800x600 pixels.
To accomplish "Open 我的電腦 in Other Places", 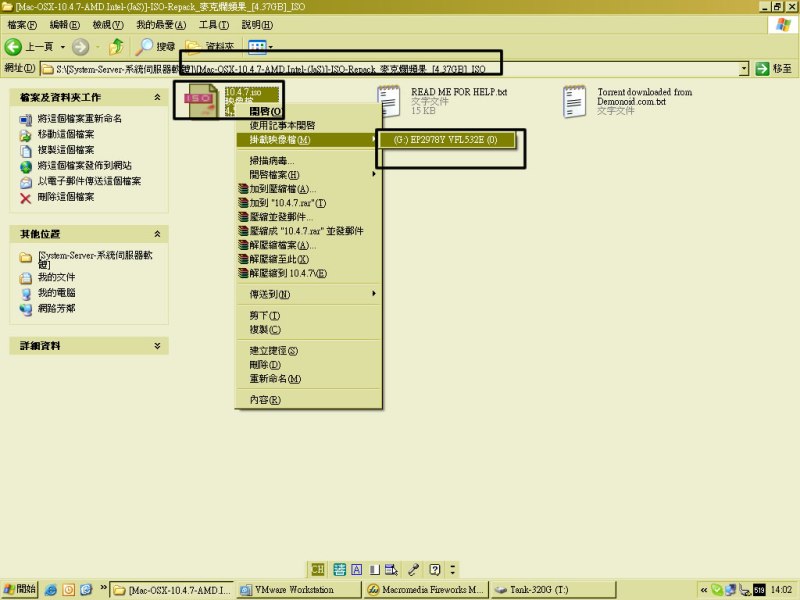I will click(x=57, y=292).
